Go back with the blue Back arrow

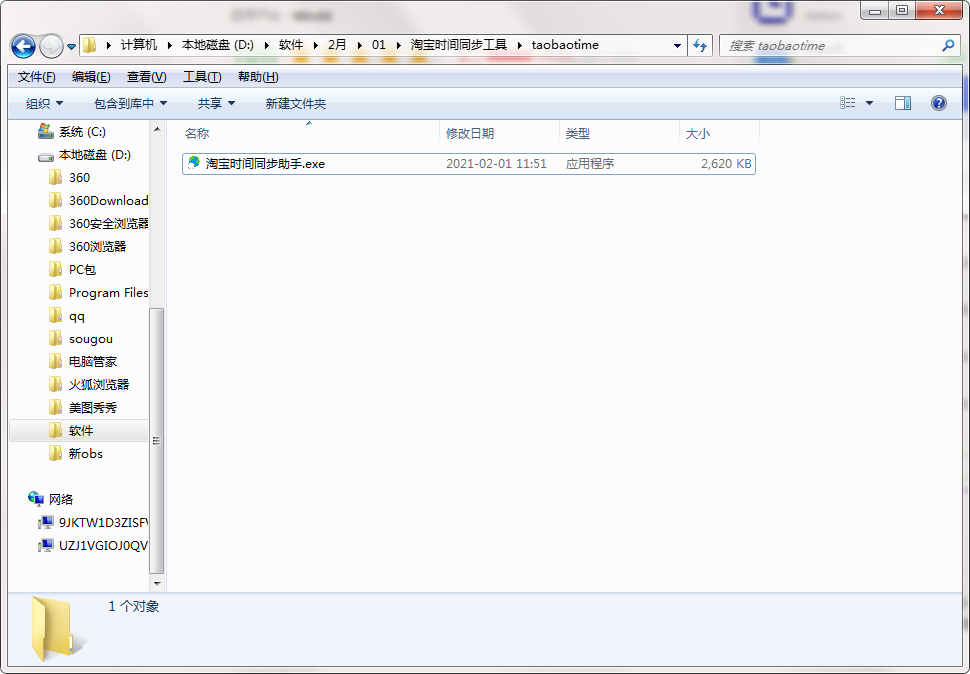pyautogui.click(x=24, y=46)
